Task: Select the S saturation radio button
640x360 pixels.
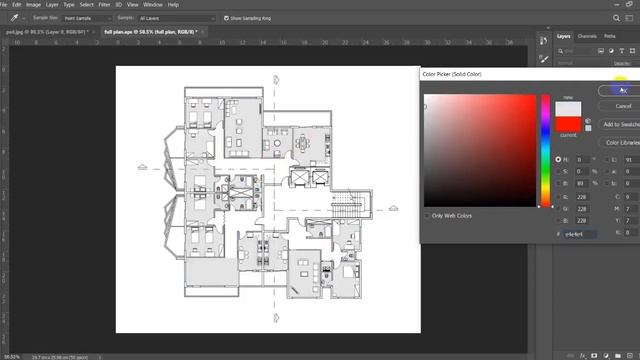Action: click(x=558, y=171)
